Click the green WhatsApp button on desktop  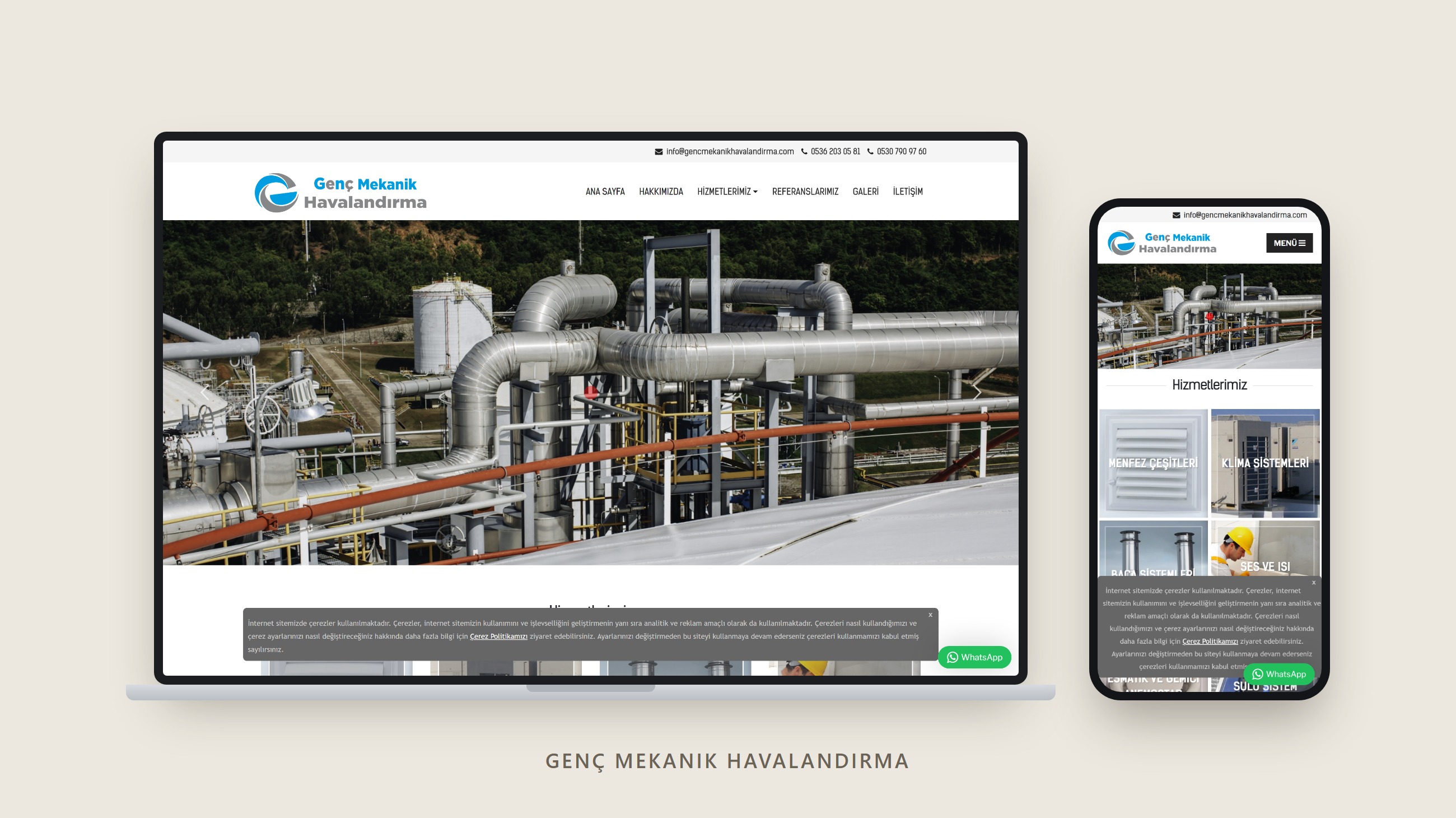pos(974,657)
